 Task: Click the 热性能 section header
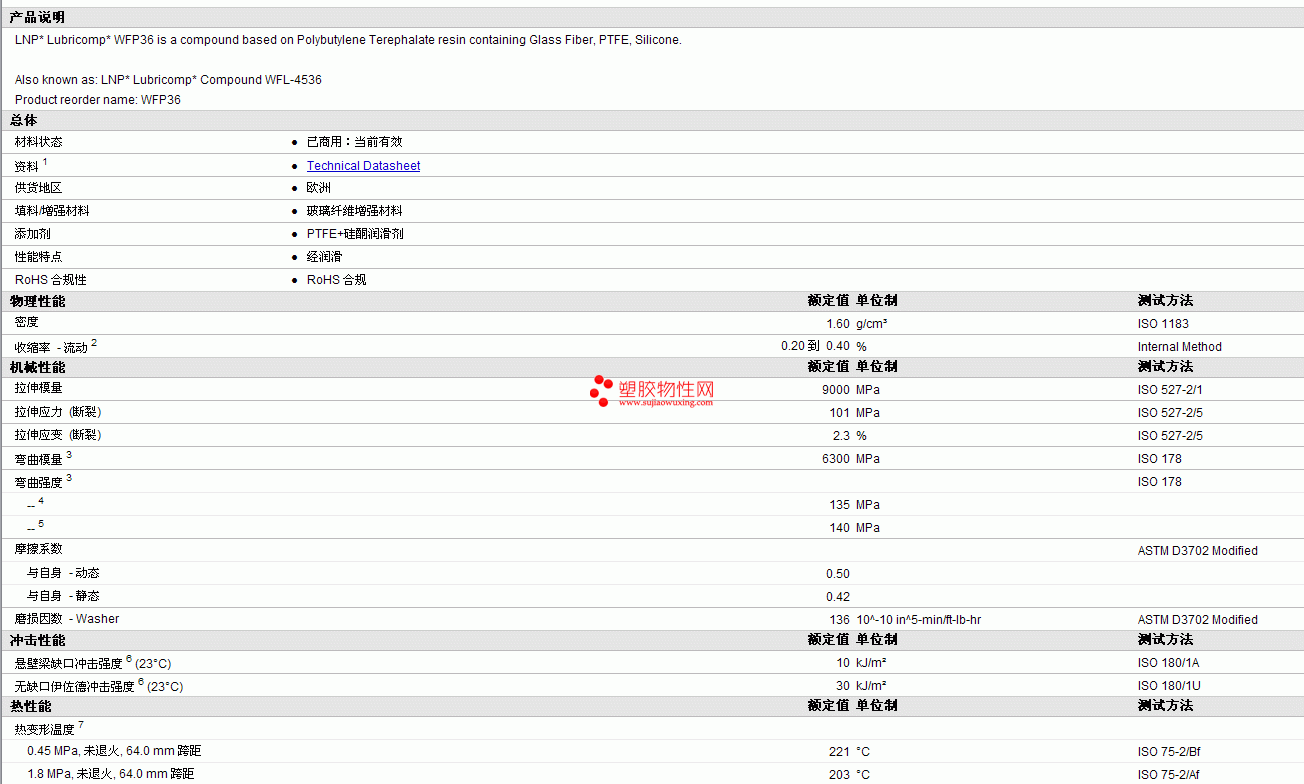30,706
